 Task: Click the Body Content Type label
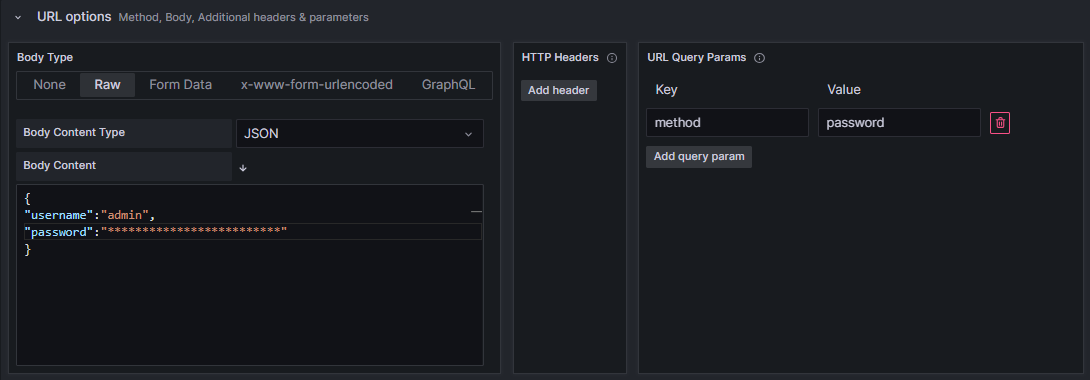[x=74, y=132]
